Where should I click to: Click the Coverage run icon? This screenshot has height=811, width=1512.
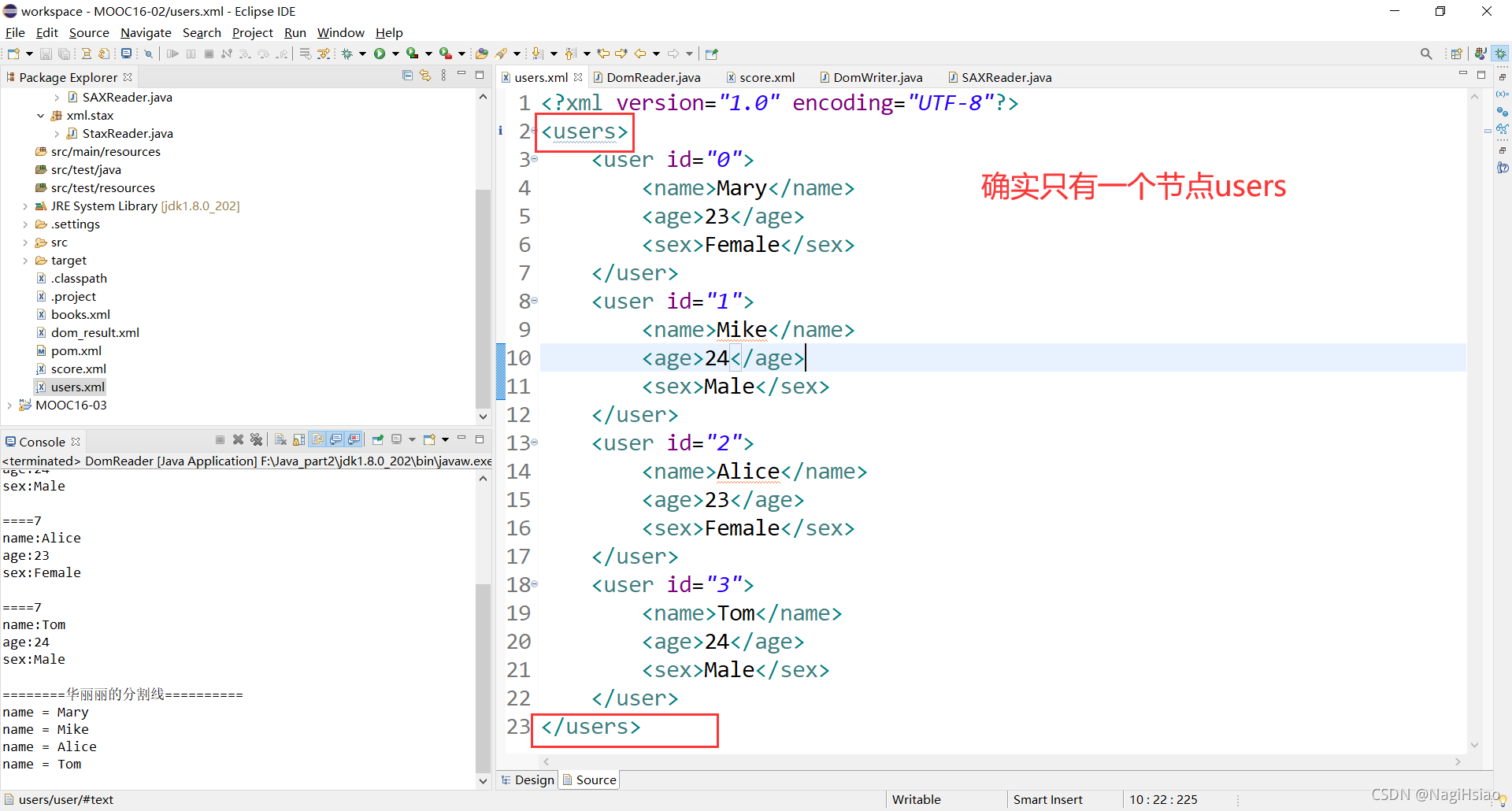pyautogui.click(x=412, y=54)
